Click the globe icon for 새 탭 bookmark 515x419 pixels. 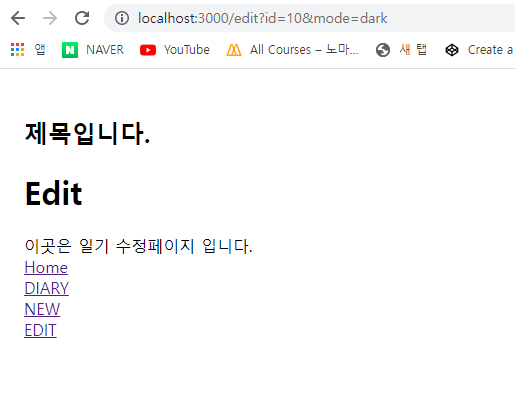pos(383,50)
